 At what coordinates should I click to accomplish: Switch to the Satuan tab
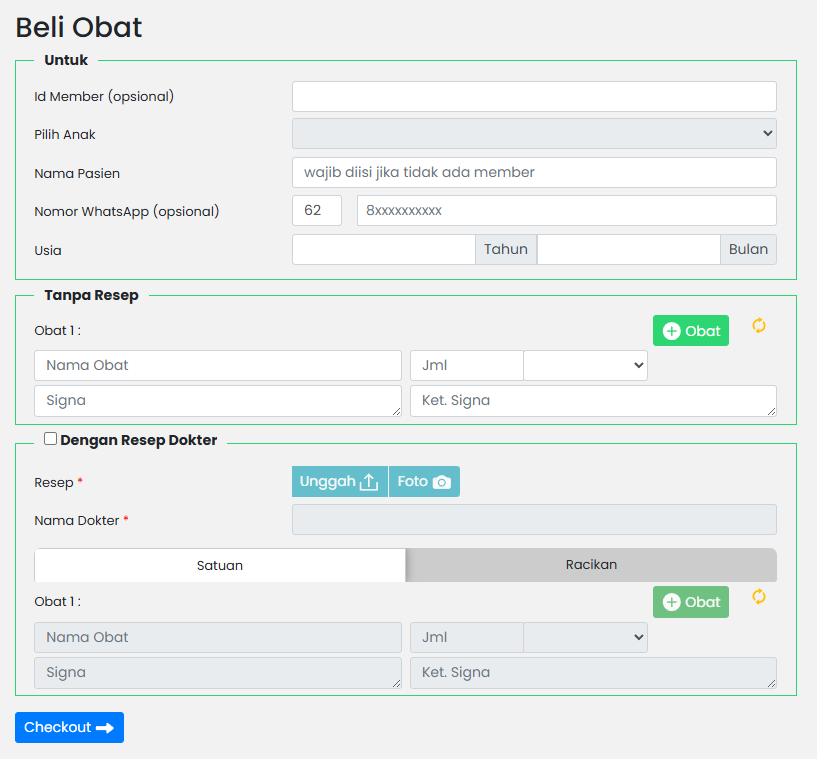pos(220,565)
